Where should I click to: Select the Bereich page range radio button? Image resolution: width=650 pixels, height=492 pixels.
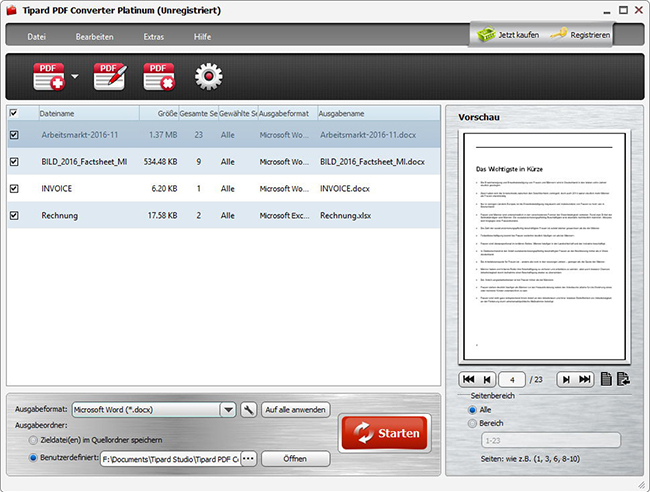tap(472, 423)
